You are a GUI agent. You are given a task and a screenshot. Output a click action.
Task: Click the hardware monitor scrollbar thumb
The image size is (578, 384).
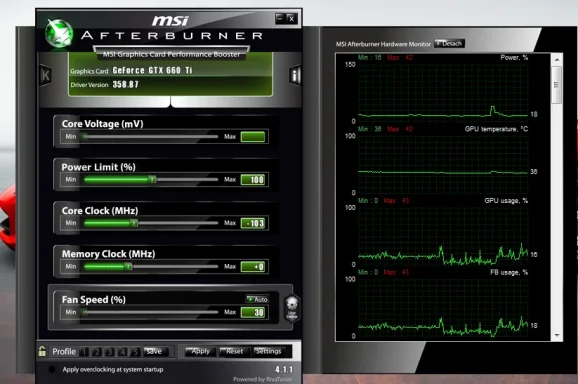tap(557, 85)
